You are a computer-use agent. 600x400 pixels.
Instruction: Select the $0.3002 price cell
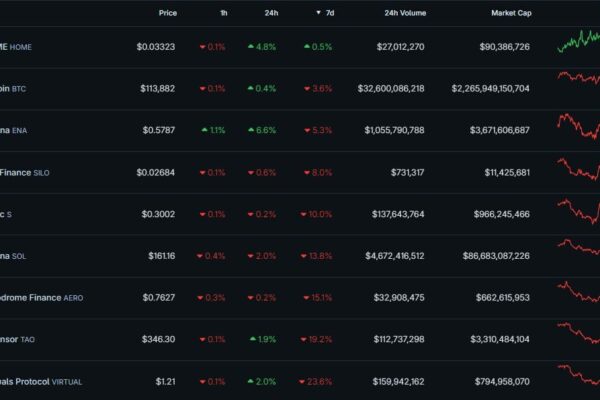pos(158,214)
